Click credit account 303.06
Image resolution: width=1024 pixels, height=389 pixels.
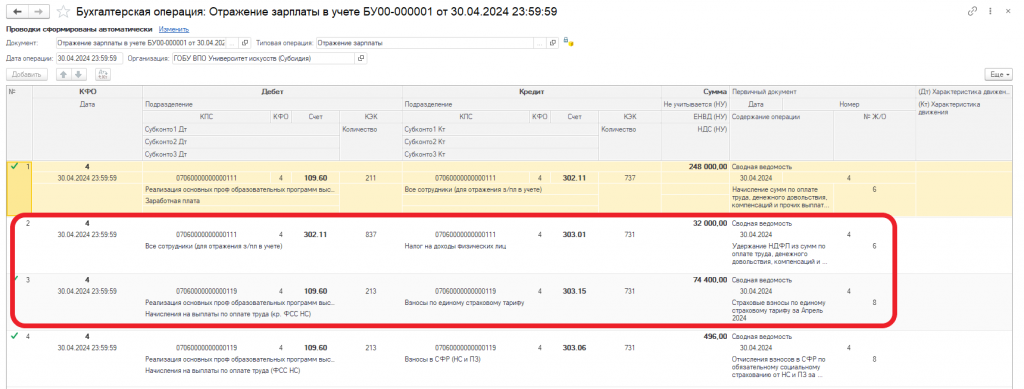pyautogui.click(x=574, y=347)
